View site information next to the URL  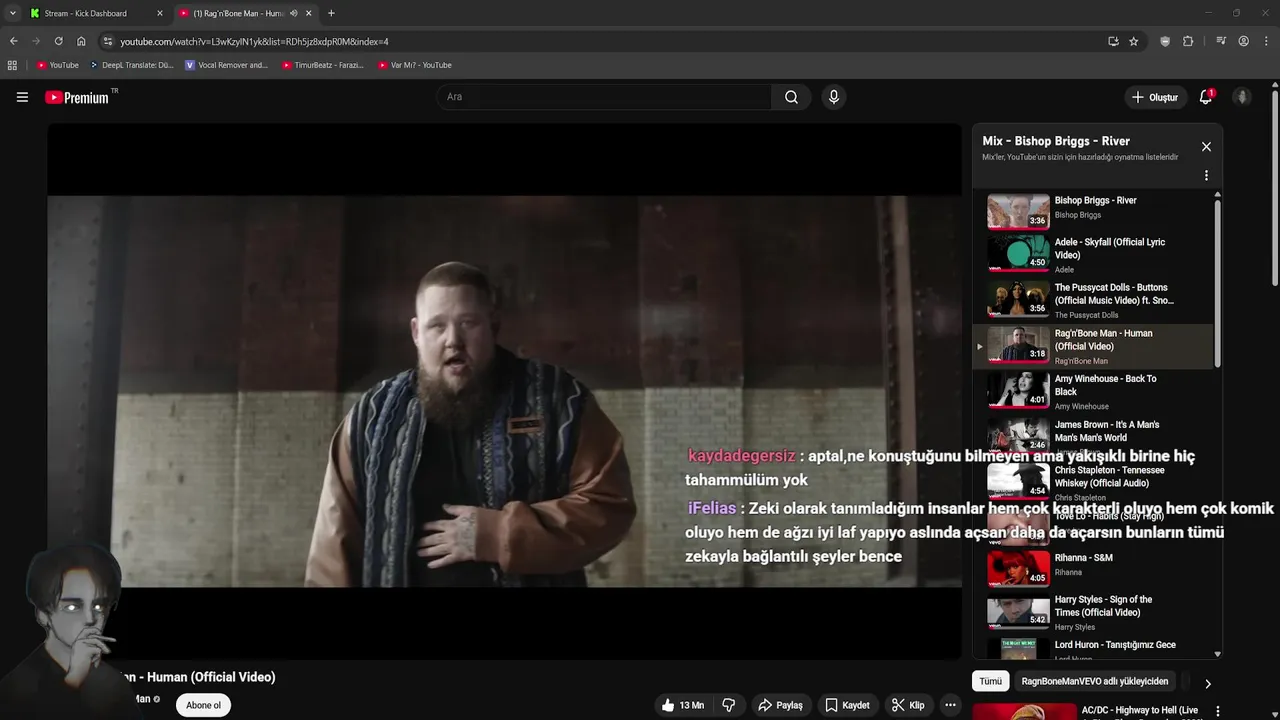pyautogui.click(x=108, y=41)
